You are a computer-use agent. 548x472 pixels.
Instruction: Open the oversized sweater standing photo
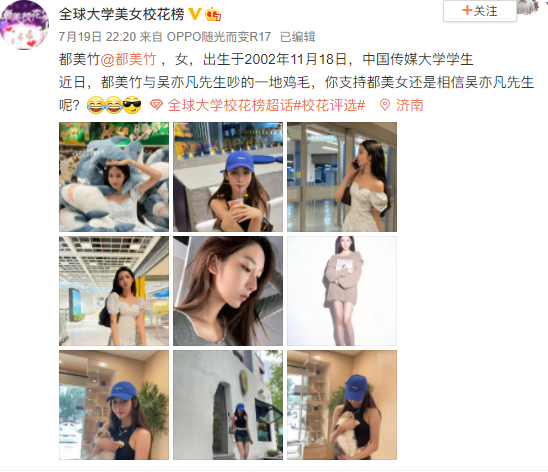[342, 291]
